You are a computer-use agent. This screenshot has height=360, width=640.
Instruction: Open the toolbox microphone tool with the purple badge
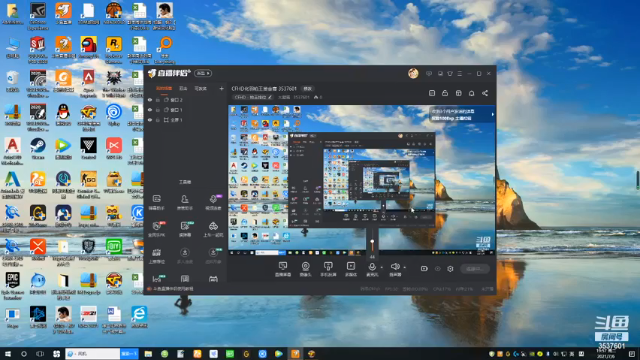(213, 202)
